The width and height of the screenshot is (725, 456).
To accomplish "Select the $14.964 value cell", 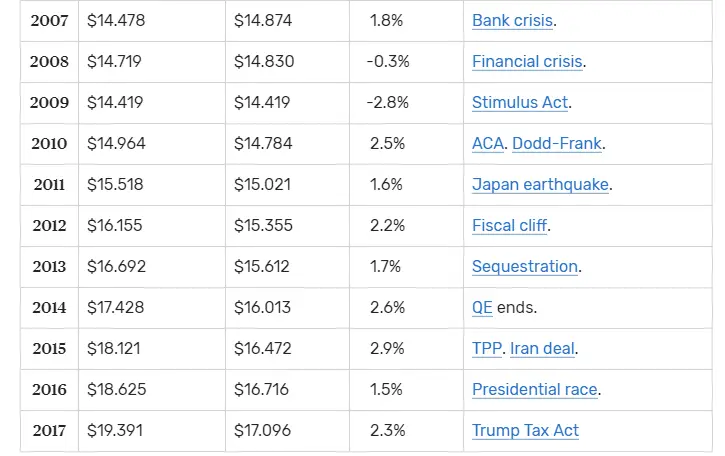I will tap(116, 144).
